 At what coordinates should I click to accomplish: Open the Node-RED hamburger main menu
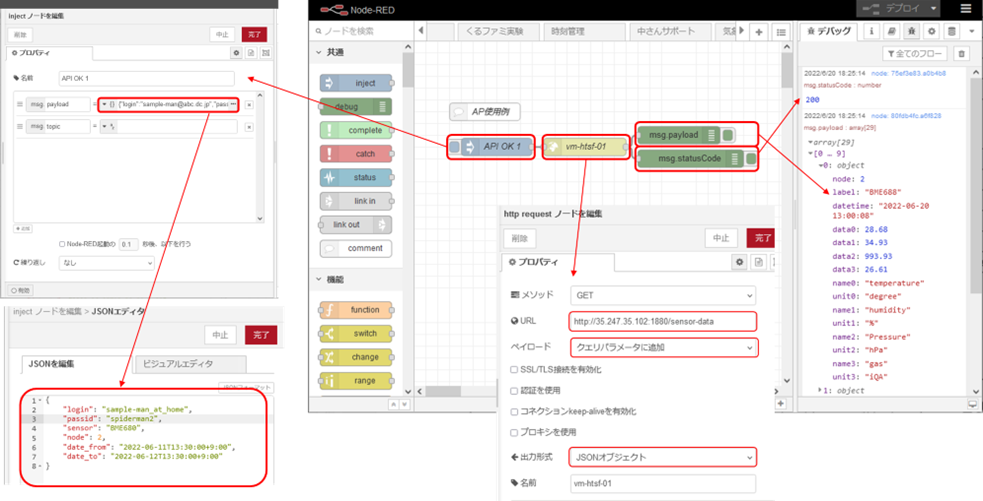coord(965,9)
